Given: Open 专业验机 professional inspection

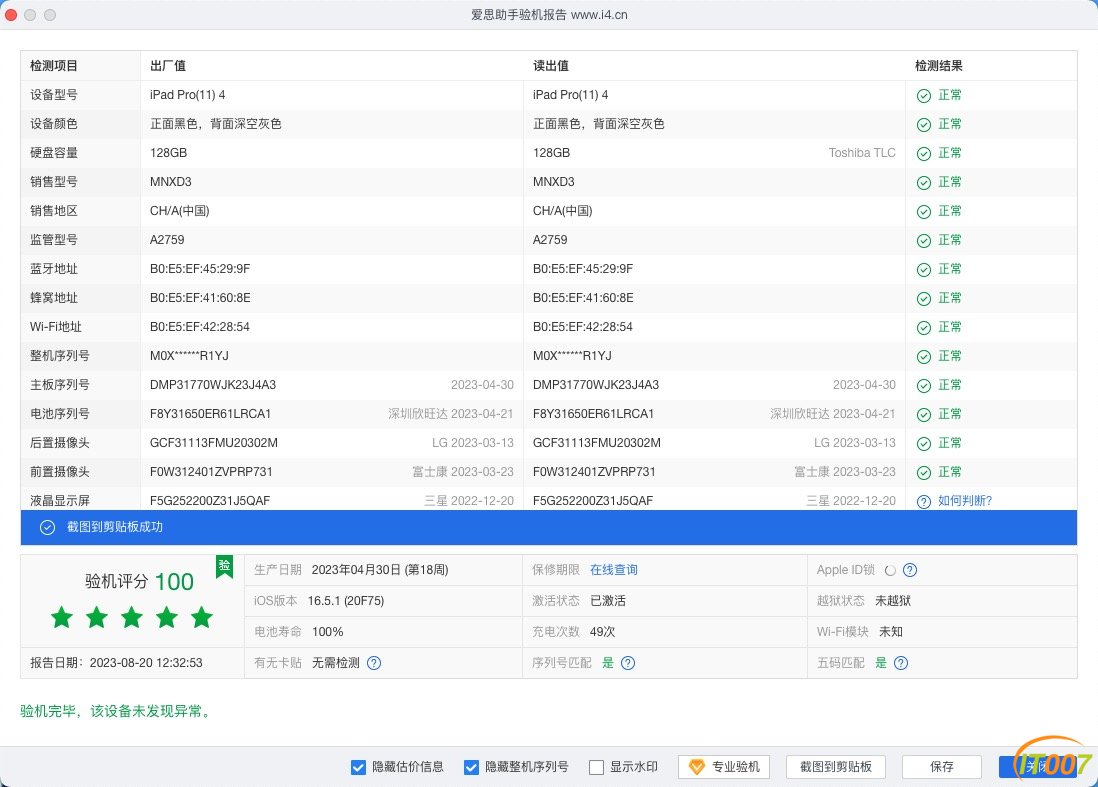Looking at the screenshot, I should point(723,767).
